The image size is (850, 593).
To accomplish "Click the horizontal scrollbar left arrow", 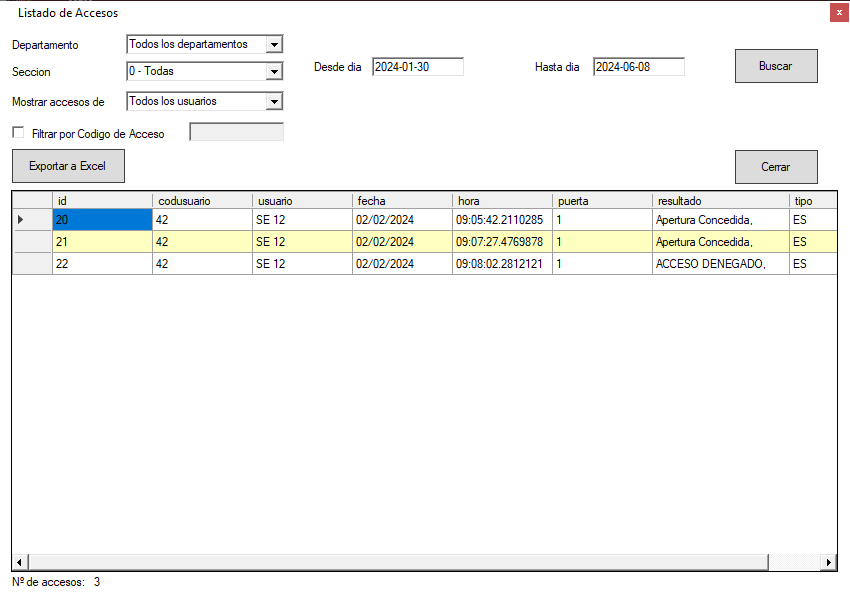I will click(x=20, y=562).
